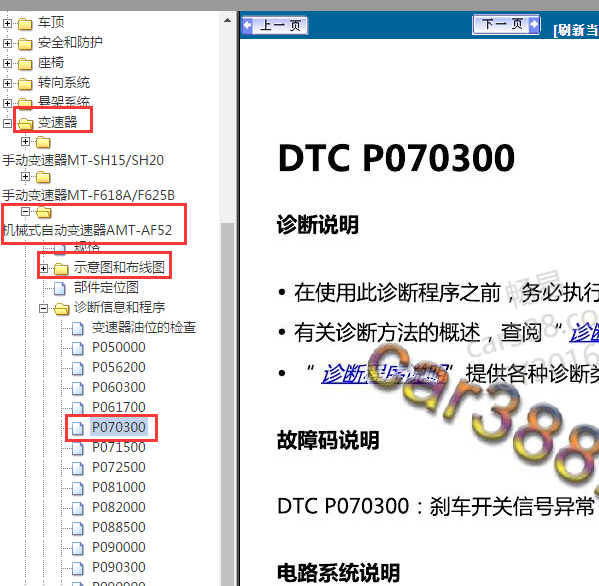This screenshot has height=586, width=599.
Task: Select the 诊断信息和程序 label
Action: (x=119, y=307)
